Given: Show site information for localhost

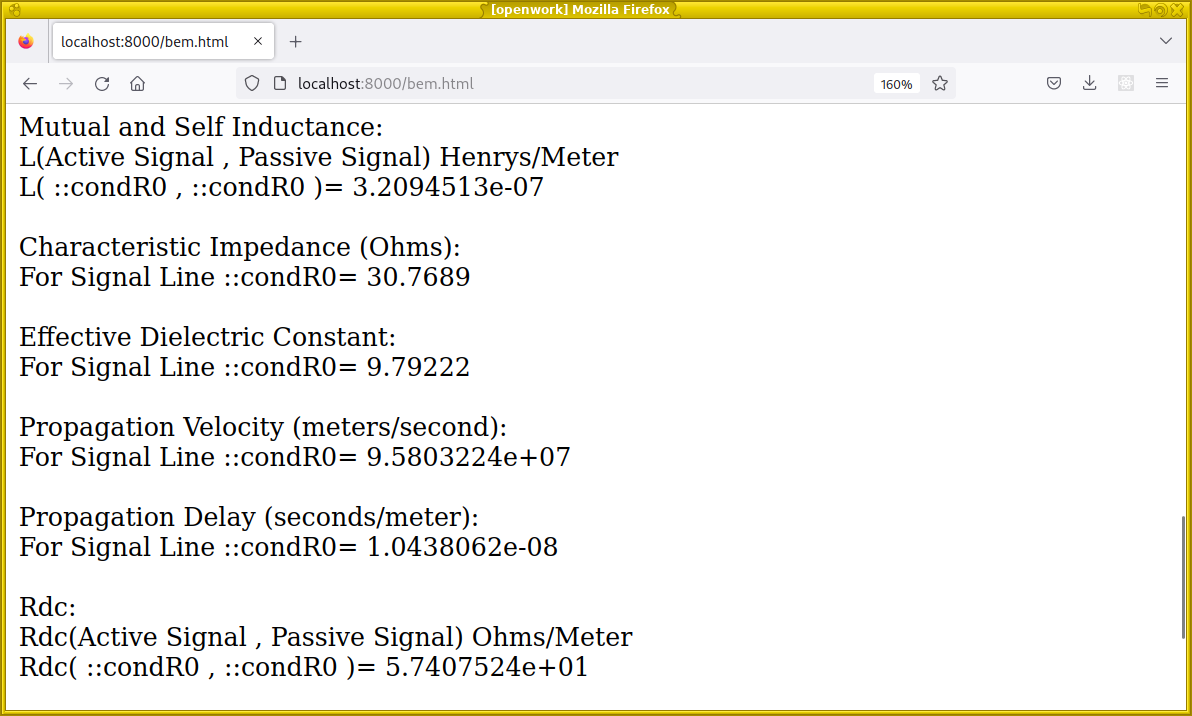Looking at the screenshot, I should pyautogui.click(x=279, y=84).
